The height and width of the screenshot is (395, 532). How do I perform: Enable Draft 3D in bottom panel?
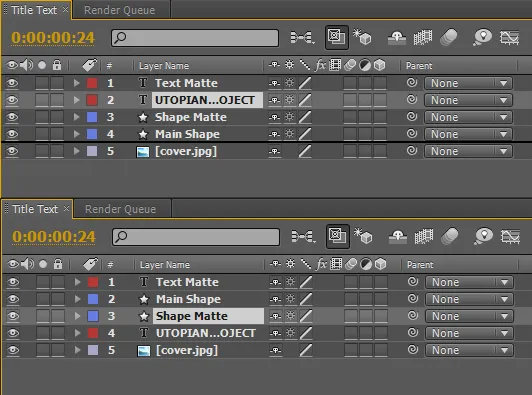(363, 236)
